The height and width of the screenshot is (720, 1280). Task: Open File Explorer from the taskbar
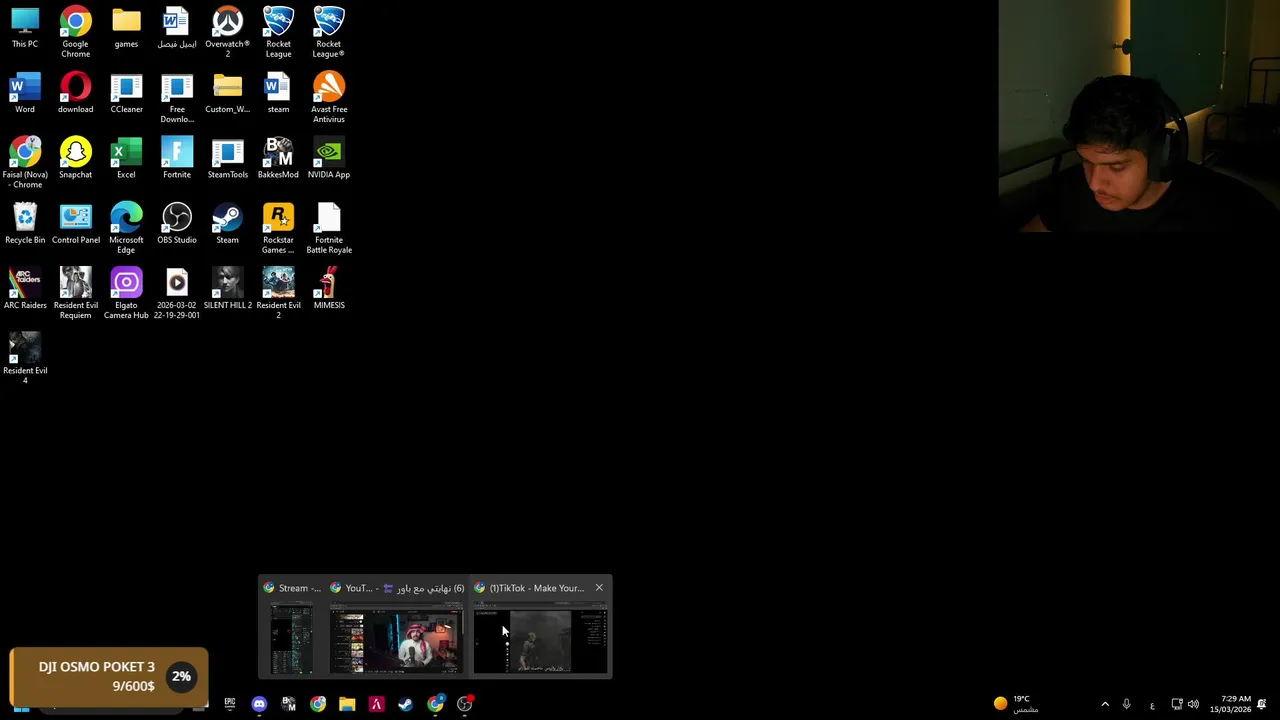pos(347,704)
